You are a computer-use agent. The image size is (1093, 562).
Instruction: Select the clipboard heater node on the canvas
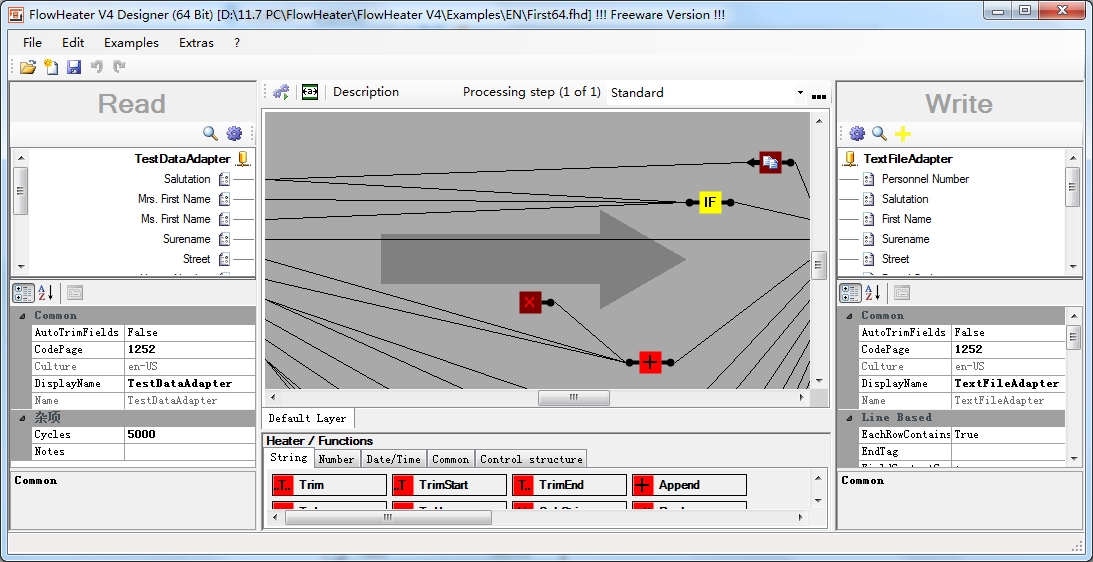(x=770, y=162)
